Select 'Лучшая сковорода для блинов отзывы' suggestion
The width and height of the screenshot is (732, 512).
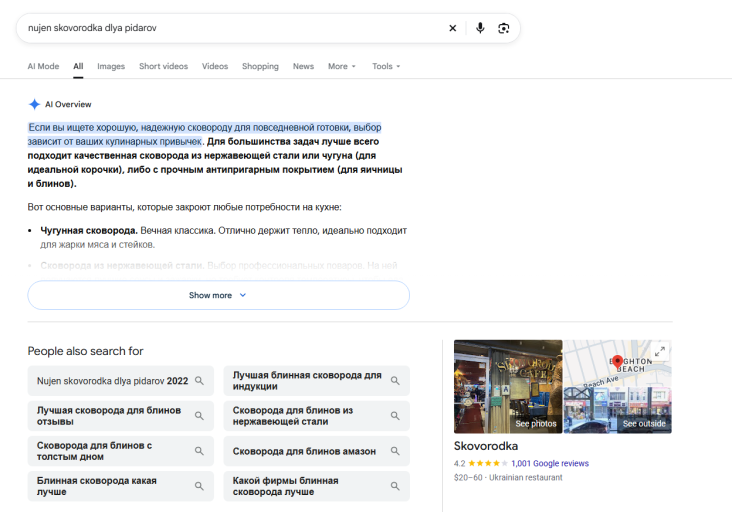[x=120, y=416]
